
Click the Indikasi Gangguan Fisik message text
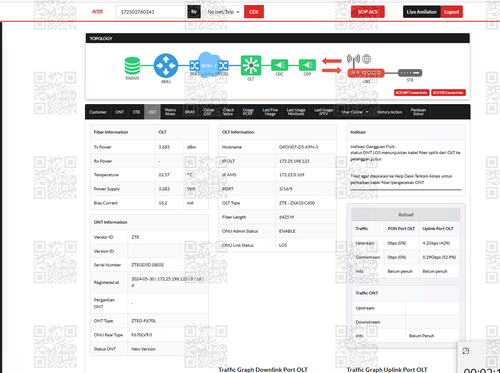point(405,153)
